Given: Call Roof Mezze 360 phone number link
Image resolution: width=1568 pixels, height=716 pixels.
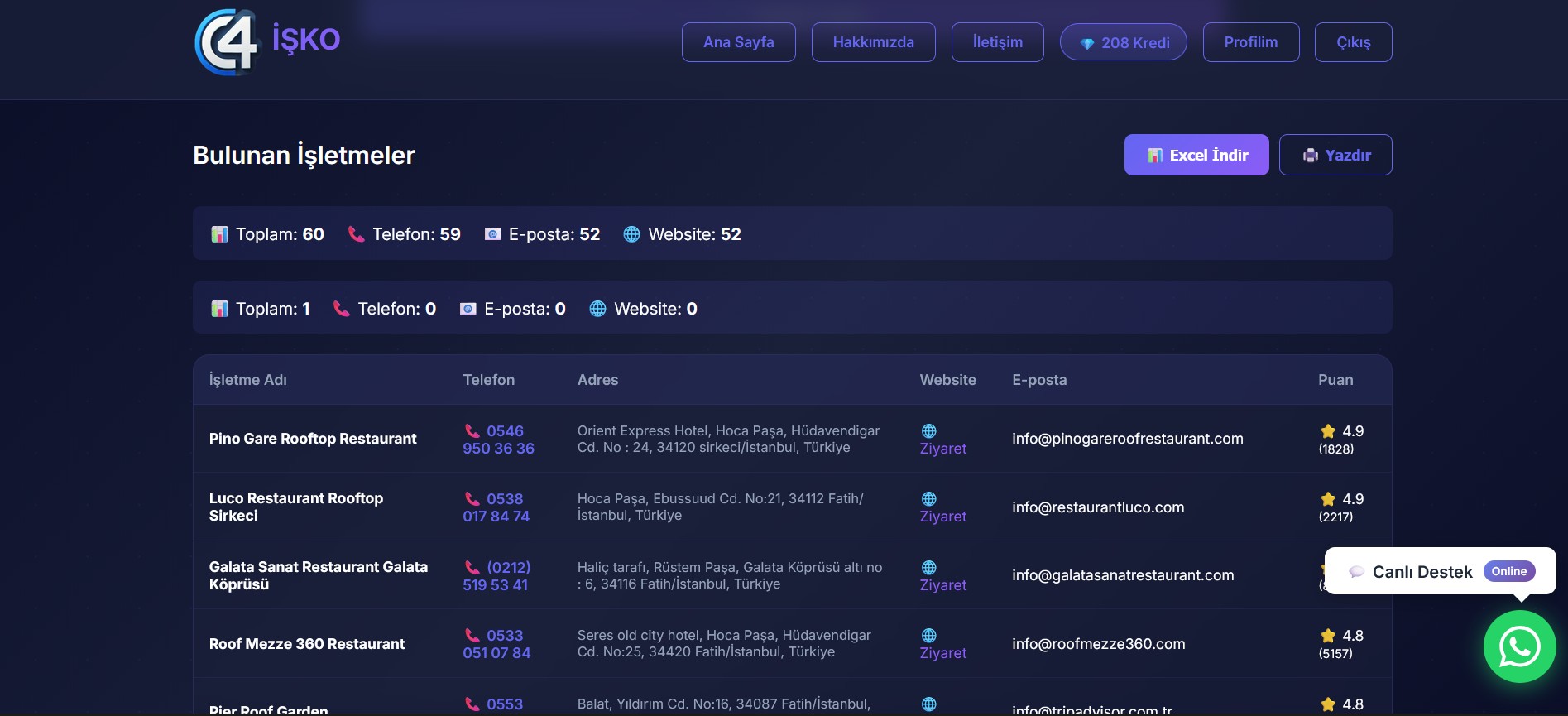Looking at the screenshot, I should coord(496,644).
